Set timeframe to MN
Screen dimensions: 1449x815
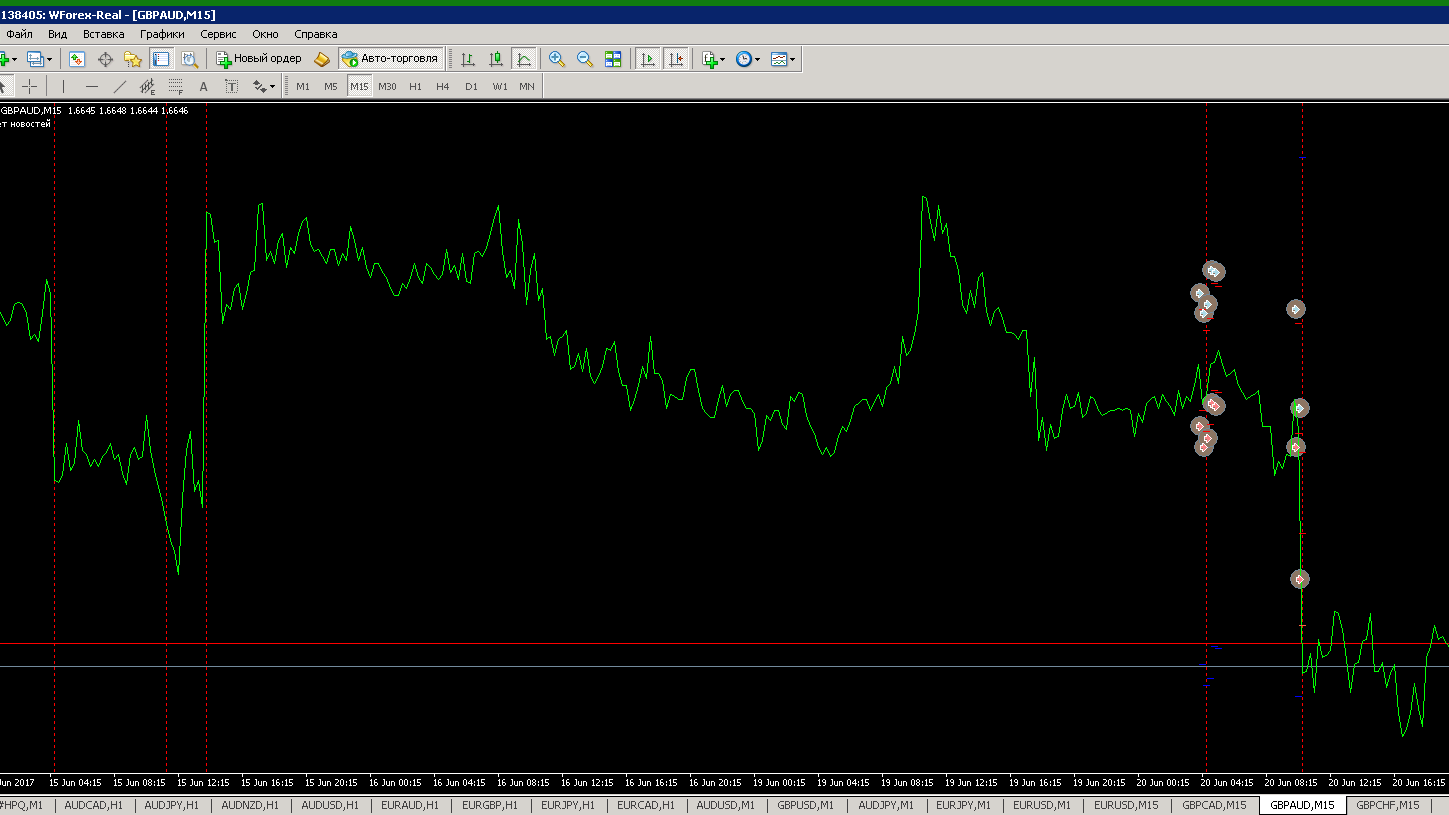coord(527,86)
